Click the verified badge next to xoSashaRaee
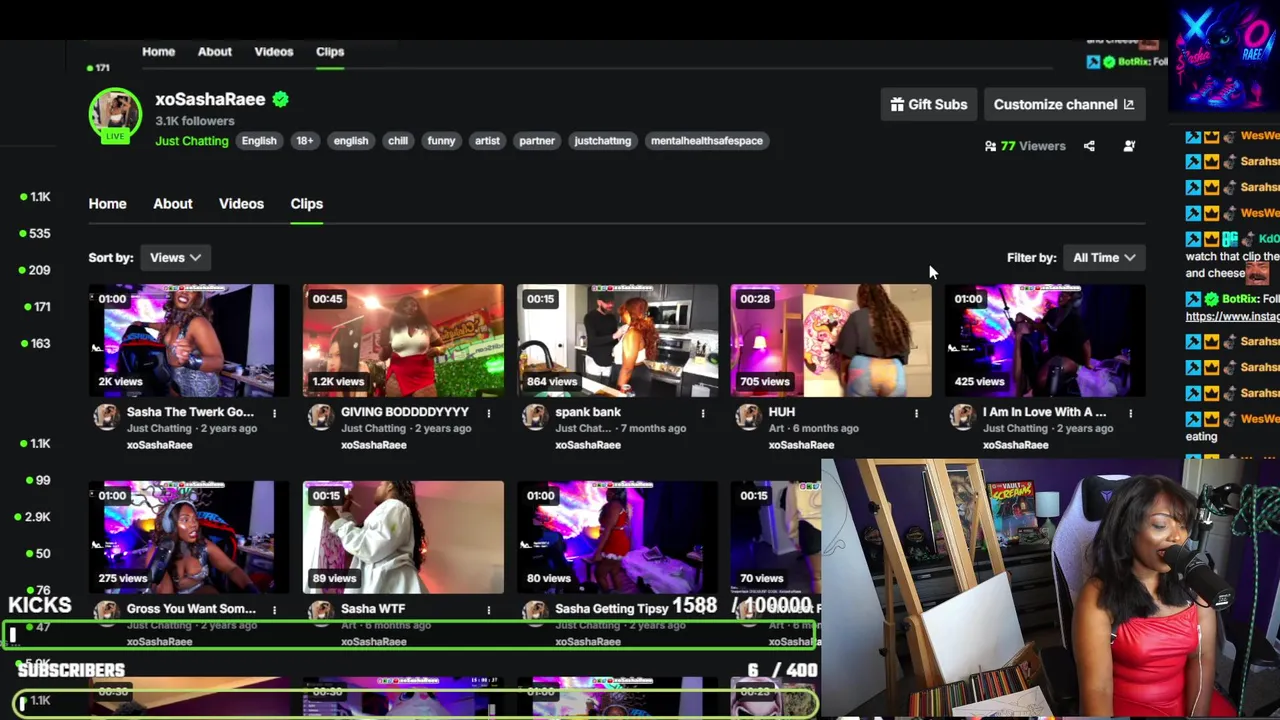1280x720 pixels. point(281,99)
